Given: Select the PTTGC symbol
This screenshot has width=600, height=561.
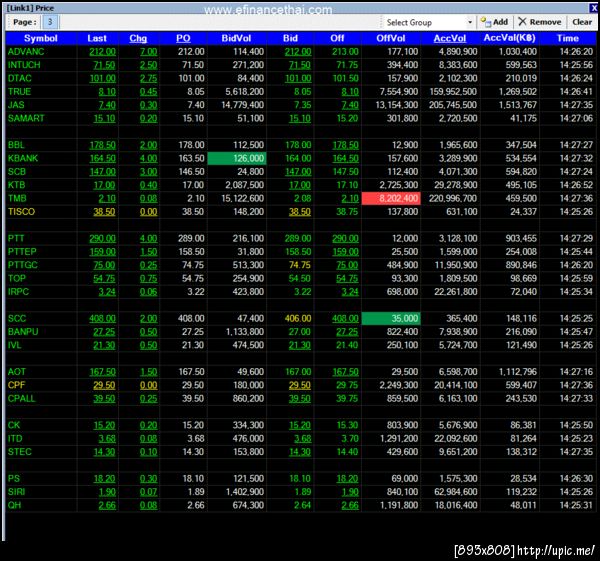Looking at the screenshot, I should point(23,265).
